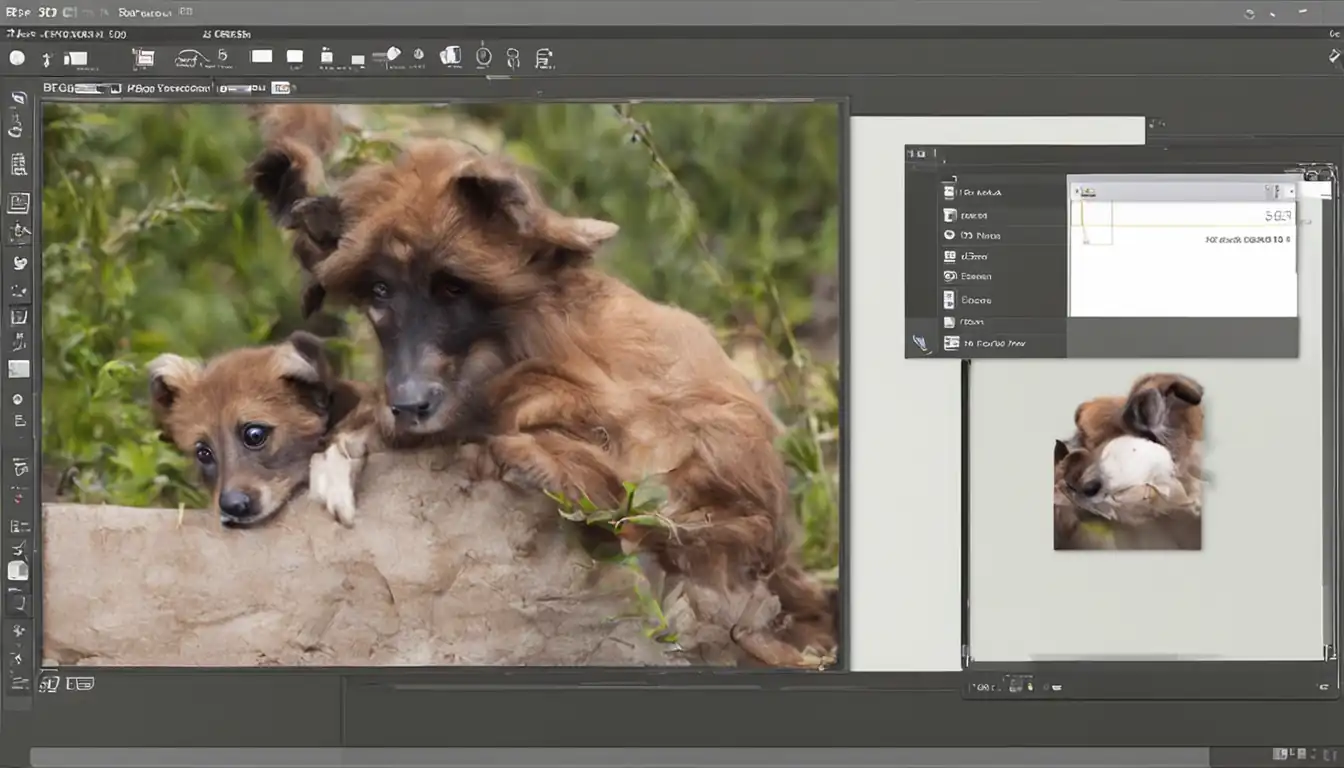1344x768 pixels.
Task: Open the small dropdown arrow in the white sub-window header
Action: [1291, 191]
